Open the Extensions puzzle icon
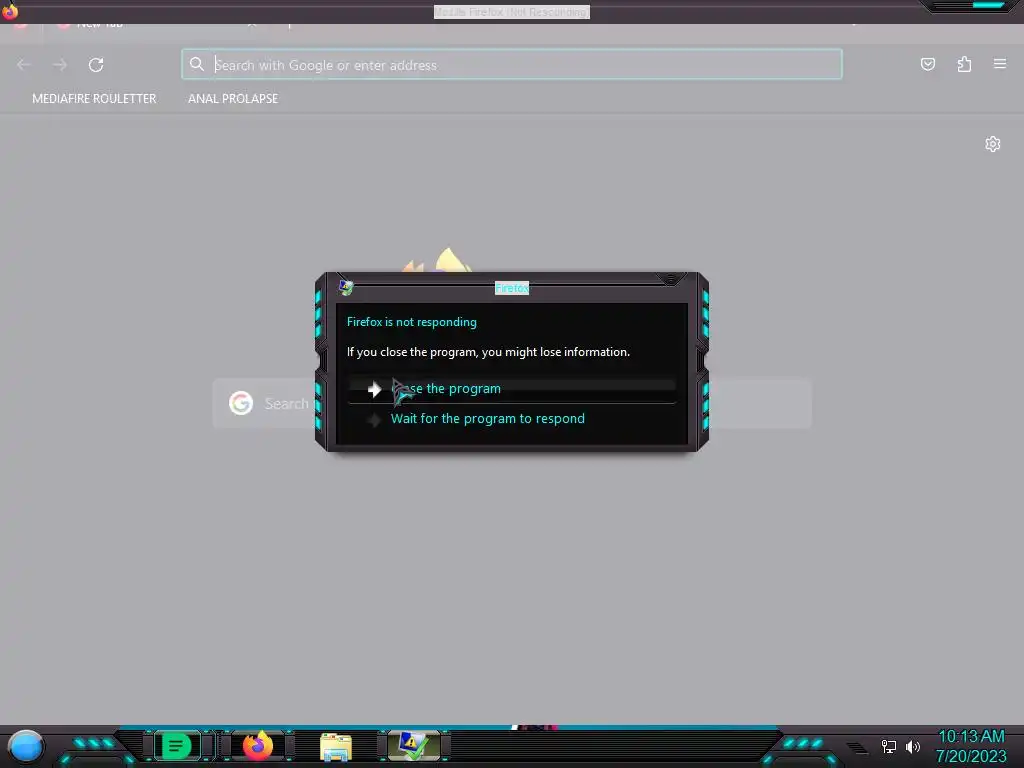Viewport: 1024px width, 768px height. click(964, 64)
